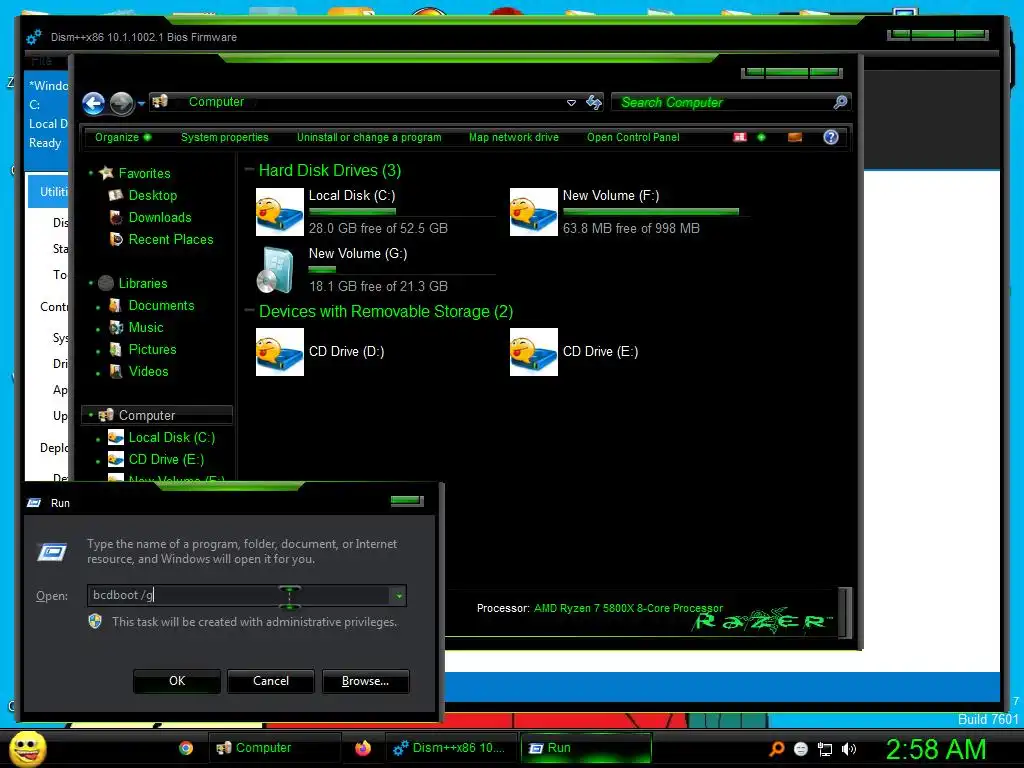This screenshot has width=1024, height=768.
Task: Open the address bar history dropdown
Action: click(x=571, y=103)
